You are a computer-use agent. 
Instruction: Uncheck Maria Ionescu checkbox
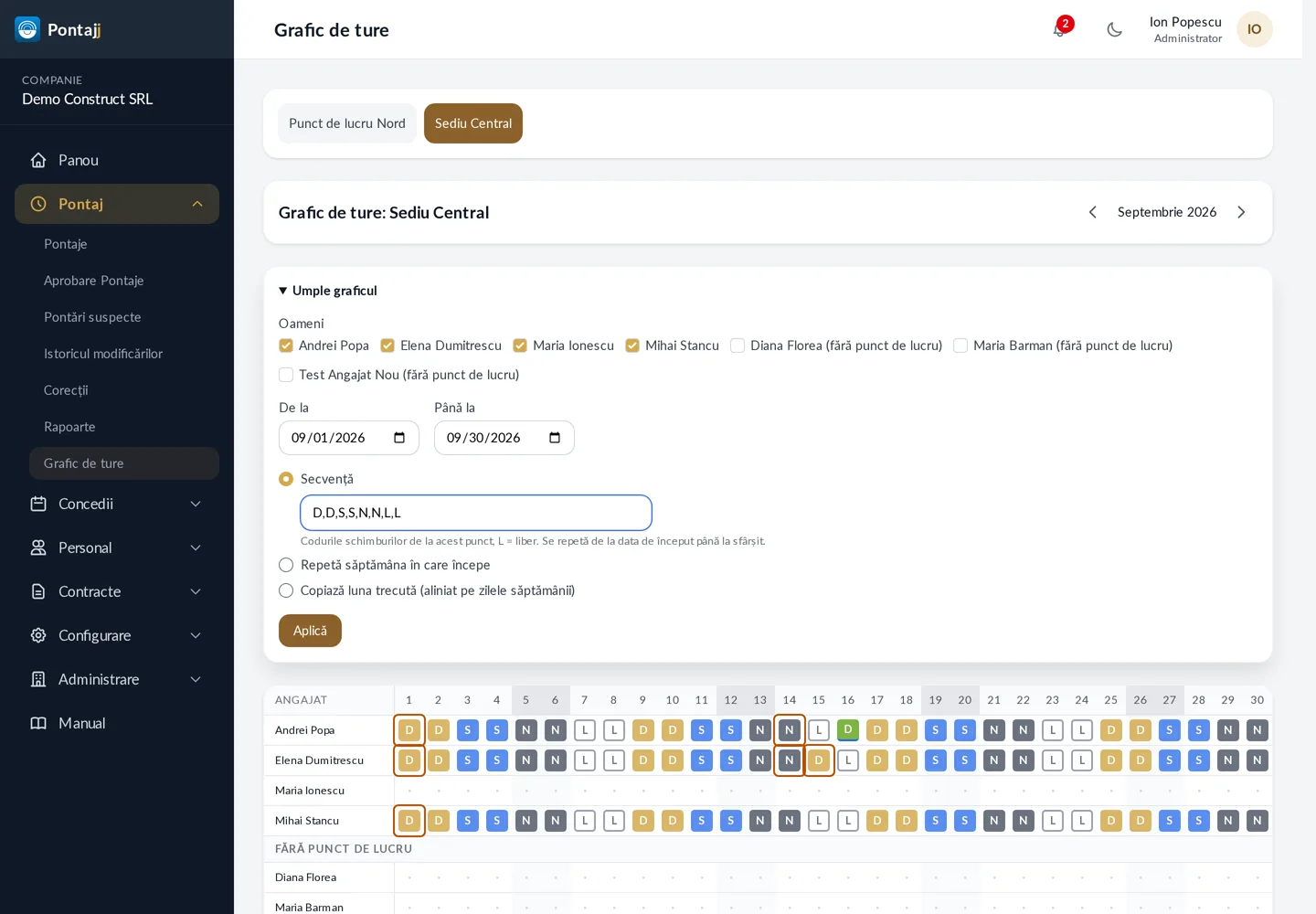tap(520, 345)
